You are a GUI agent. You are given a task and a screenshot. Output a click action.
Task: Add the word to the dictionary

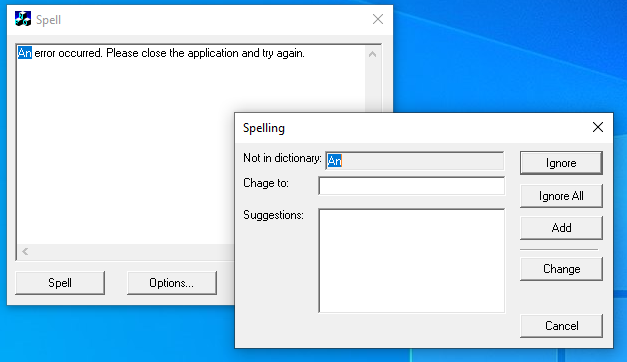[561, 228]
